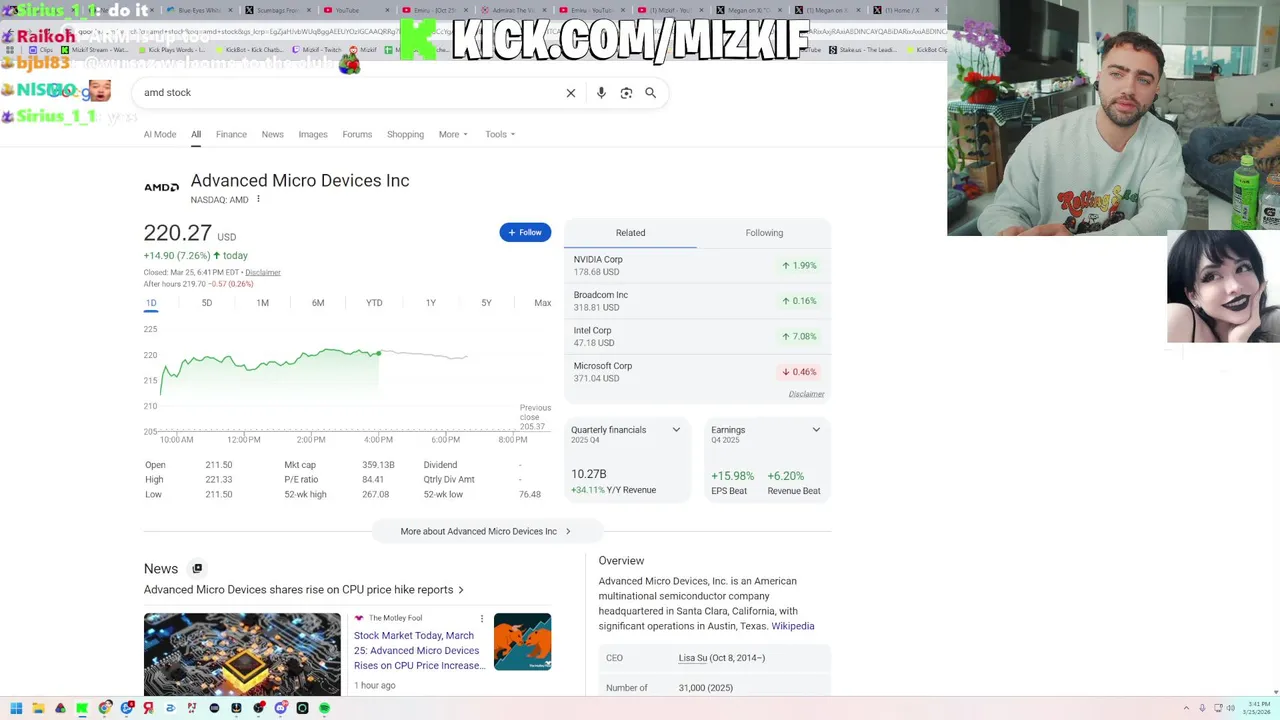This screenshot has height=720, width=1280.
Task: Select the Max chart range
Action: (x=542, y=303)
